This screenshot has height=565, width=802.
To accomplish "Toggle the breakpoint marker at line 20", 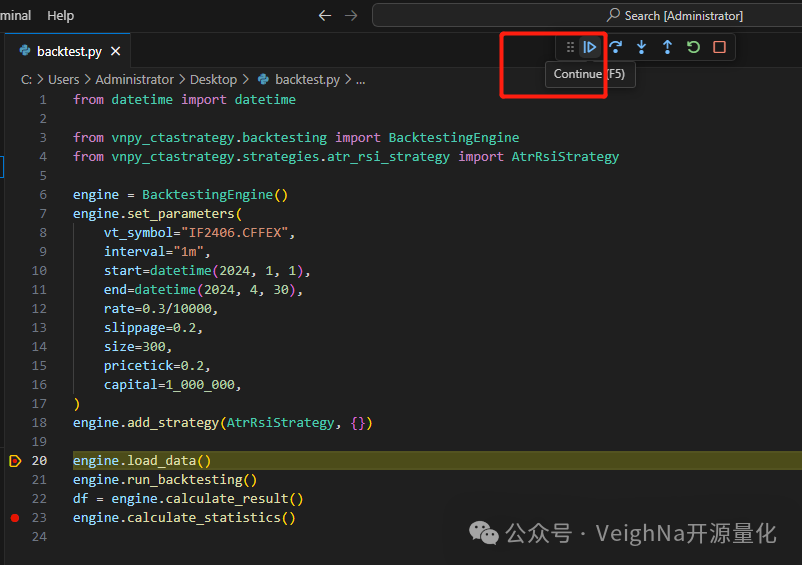I will [x=14, y=461].
